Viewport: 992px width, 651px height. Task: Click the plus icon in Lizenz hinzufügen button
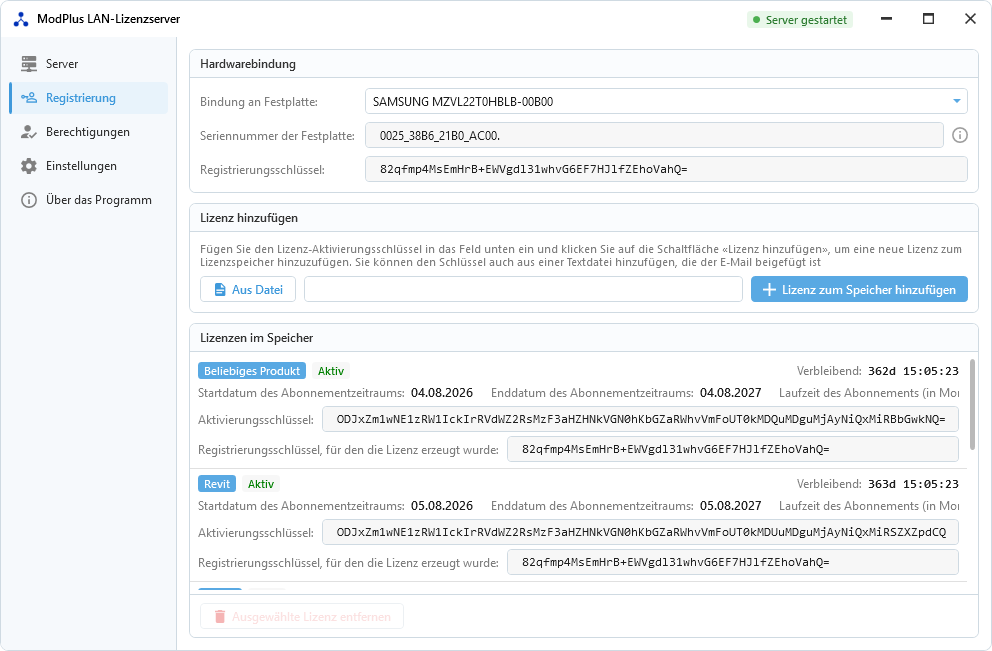[x=769, y=290]
